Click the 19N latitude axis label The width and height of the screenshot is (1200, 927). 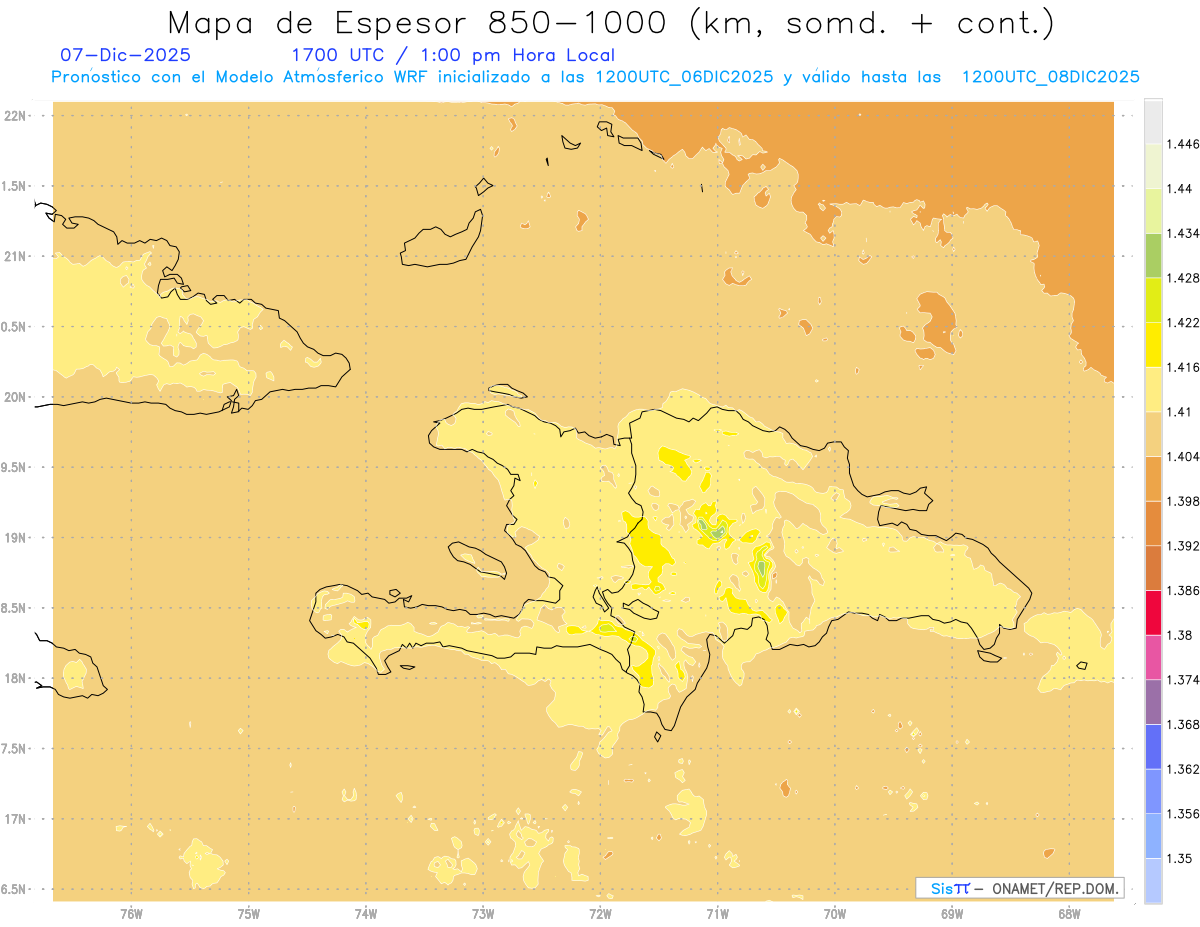coord(17,537)
